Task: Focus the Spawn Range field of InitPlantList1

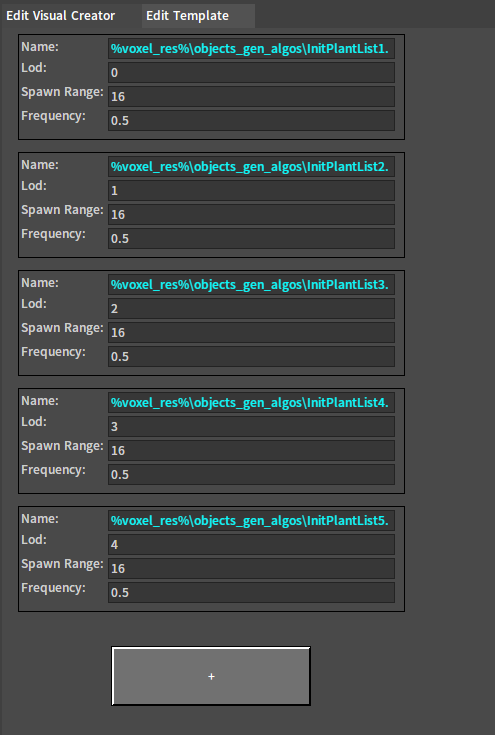Action: [251, 97]
